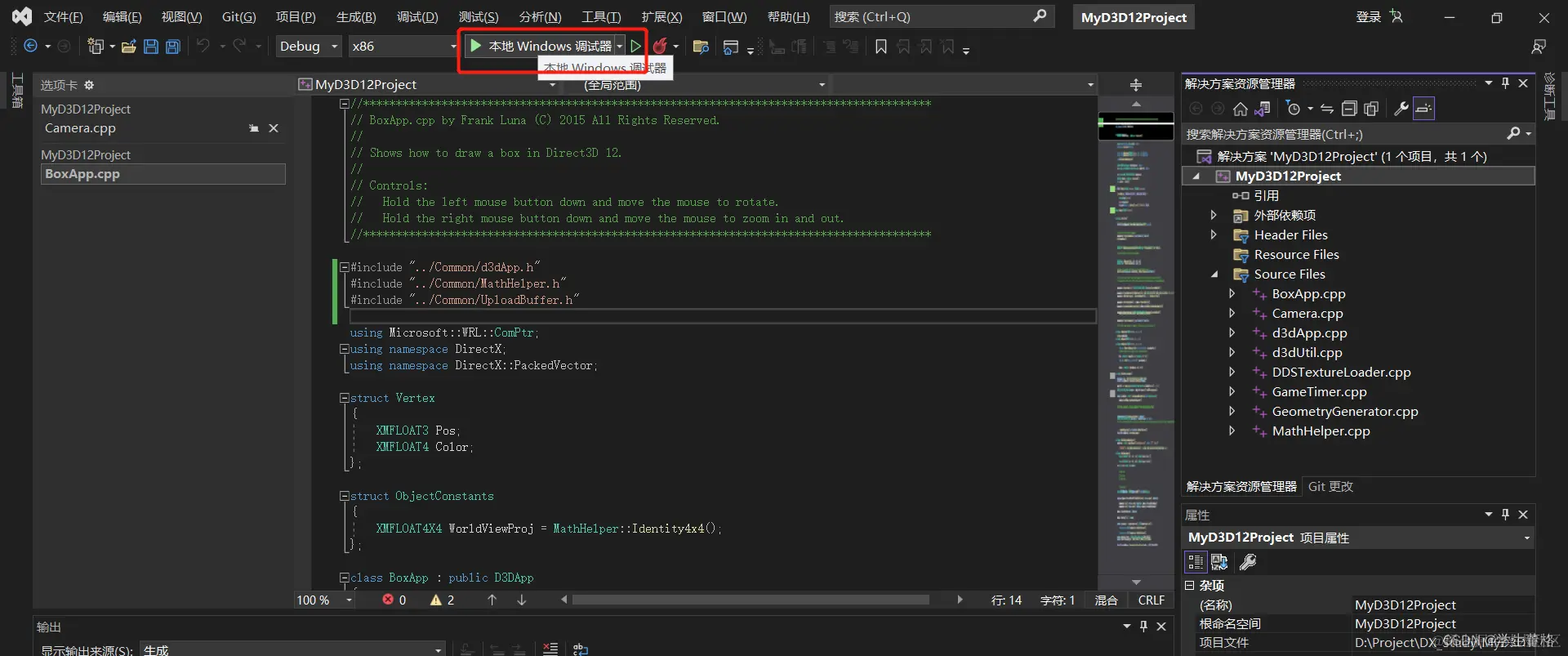Click the Property Pages wrench icon
This screenshot has height=656, width=1568.
coord(1248,562)
